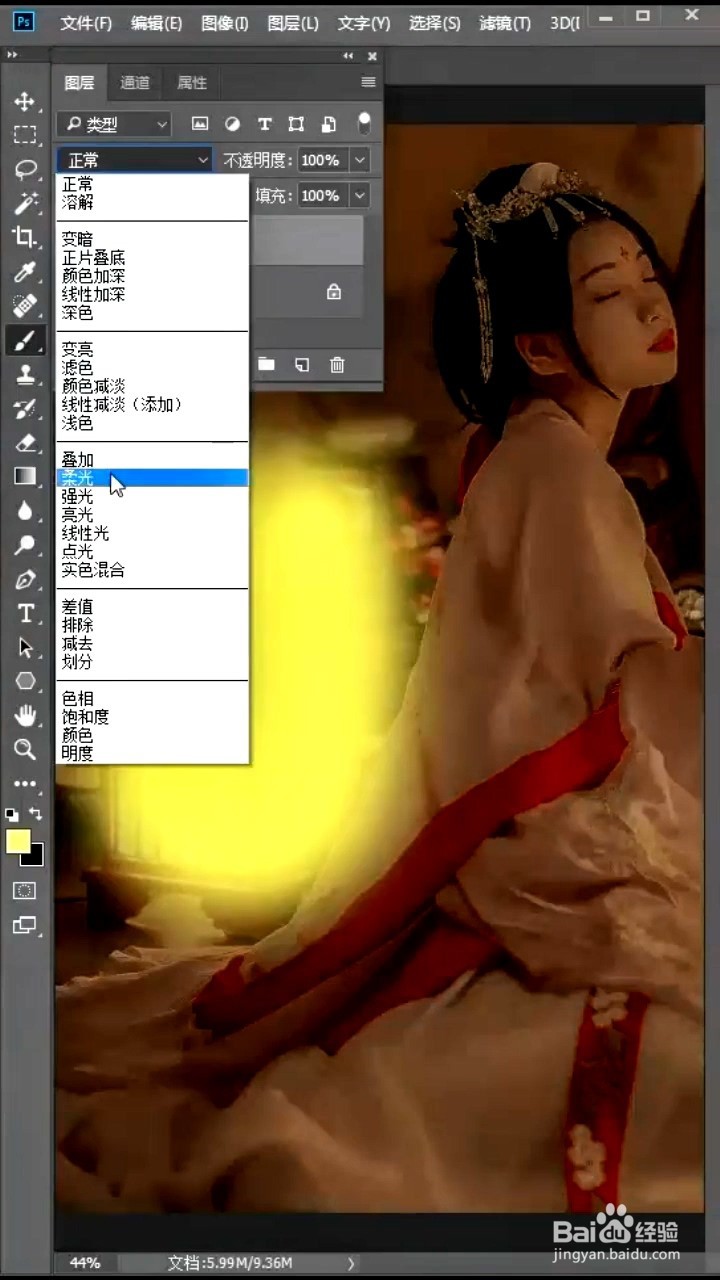Open the 图像(I) menu
The width and height of the screenshot is (720, 1280).
point(225,22)
